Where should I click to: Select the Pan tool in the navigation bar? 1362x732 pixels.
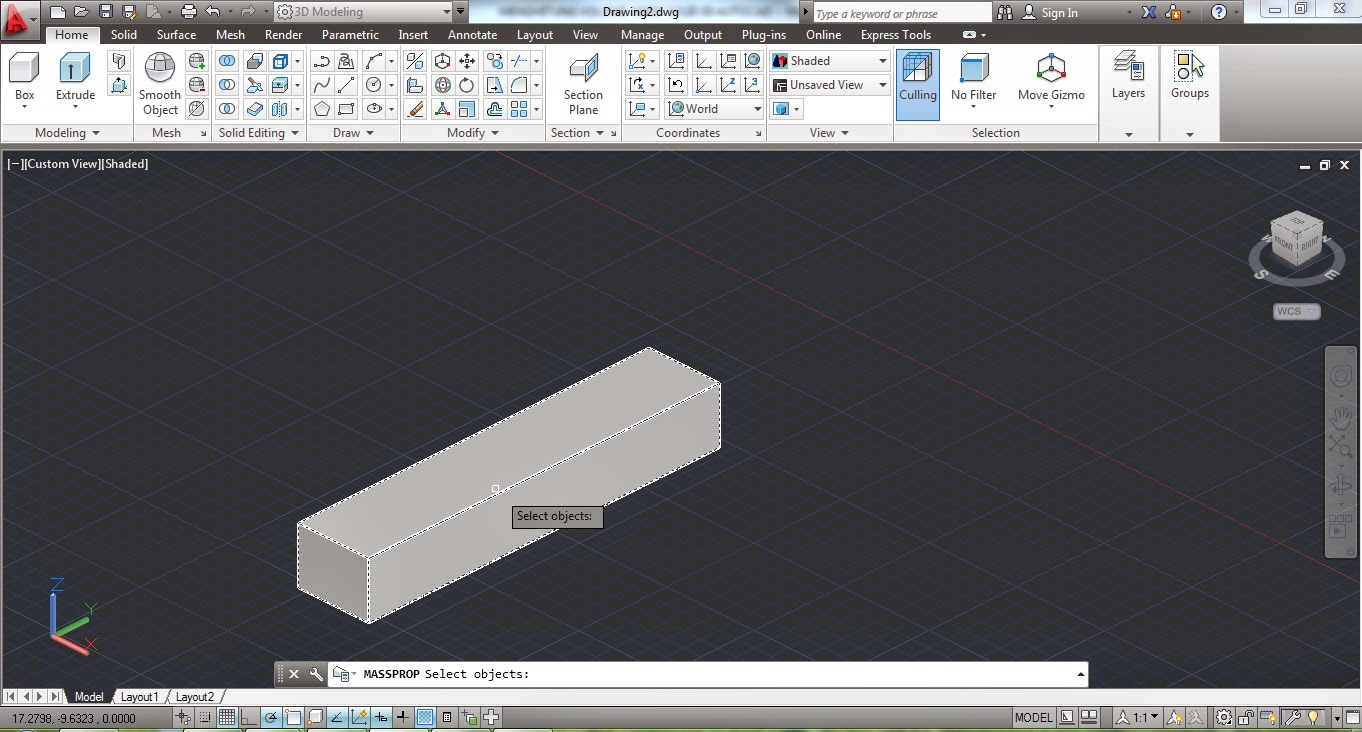(1341, 418)
